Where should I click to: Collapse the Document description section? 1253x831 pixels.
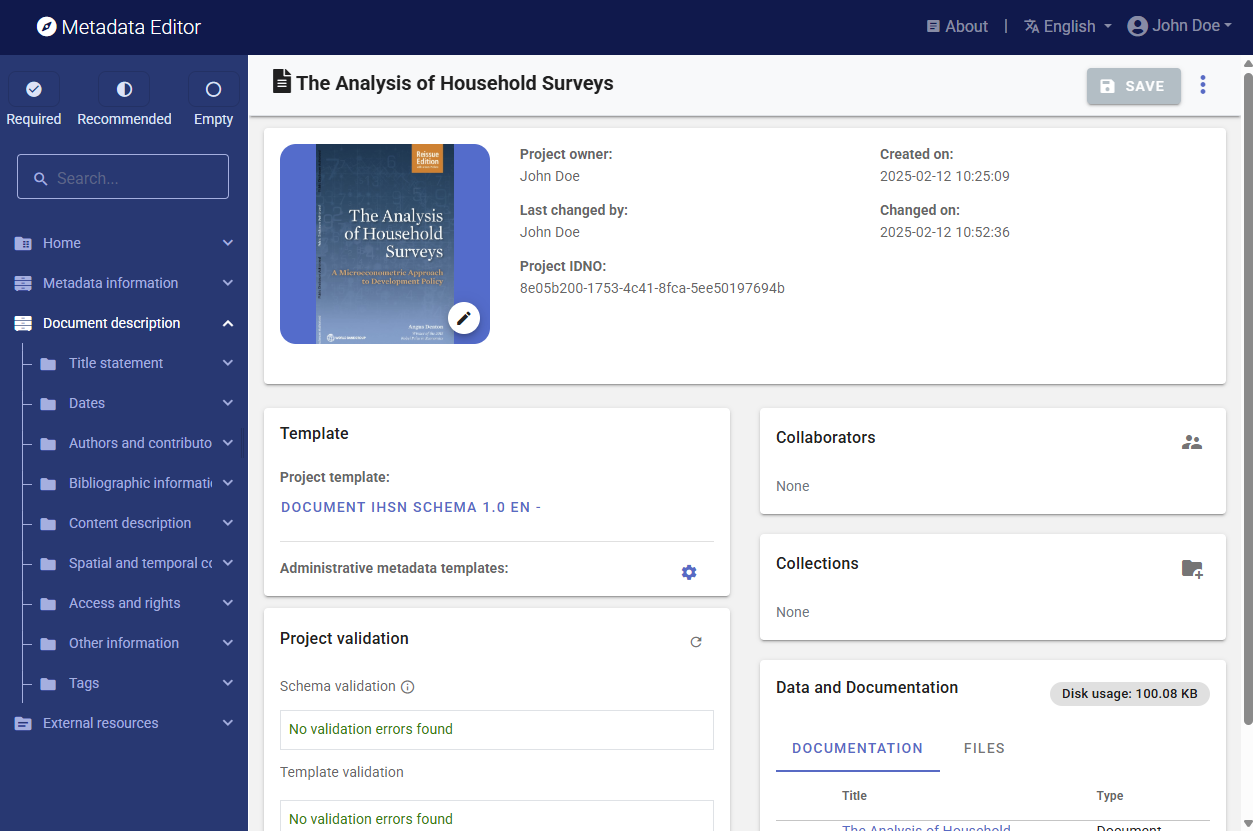(227, 323)
